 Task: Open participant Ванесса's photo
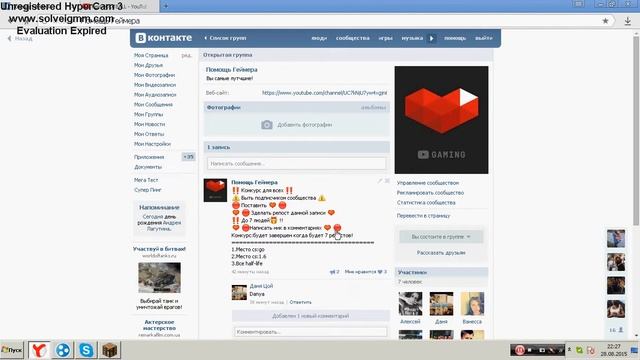click(472, 304)
